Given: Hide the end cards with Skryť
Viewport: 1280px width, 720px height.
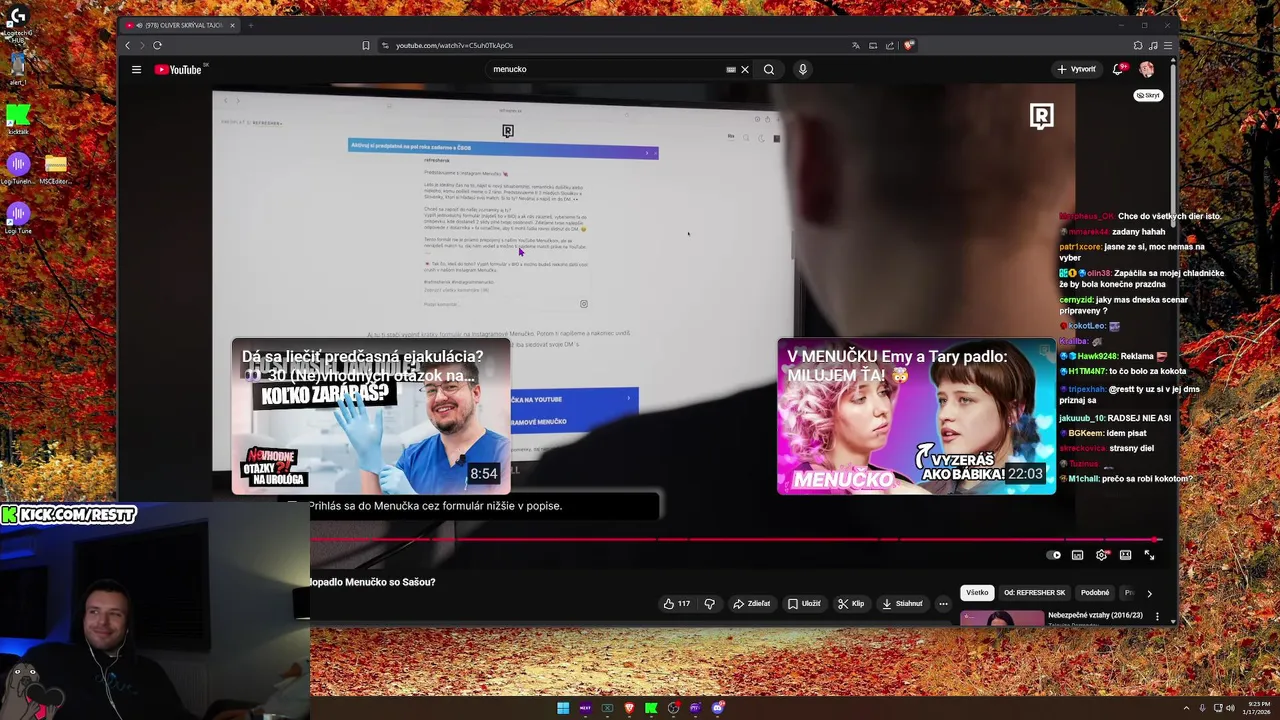Looking at the screenshot, I should tap(1148, 95).
